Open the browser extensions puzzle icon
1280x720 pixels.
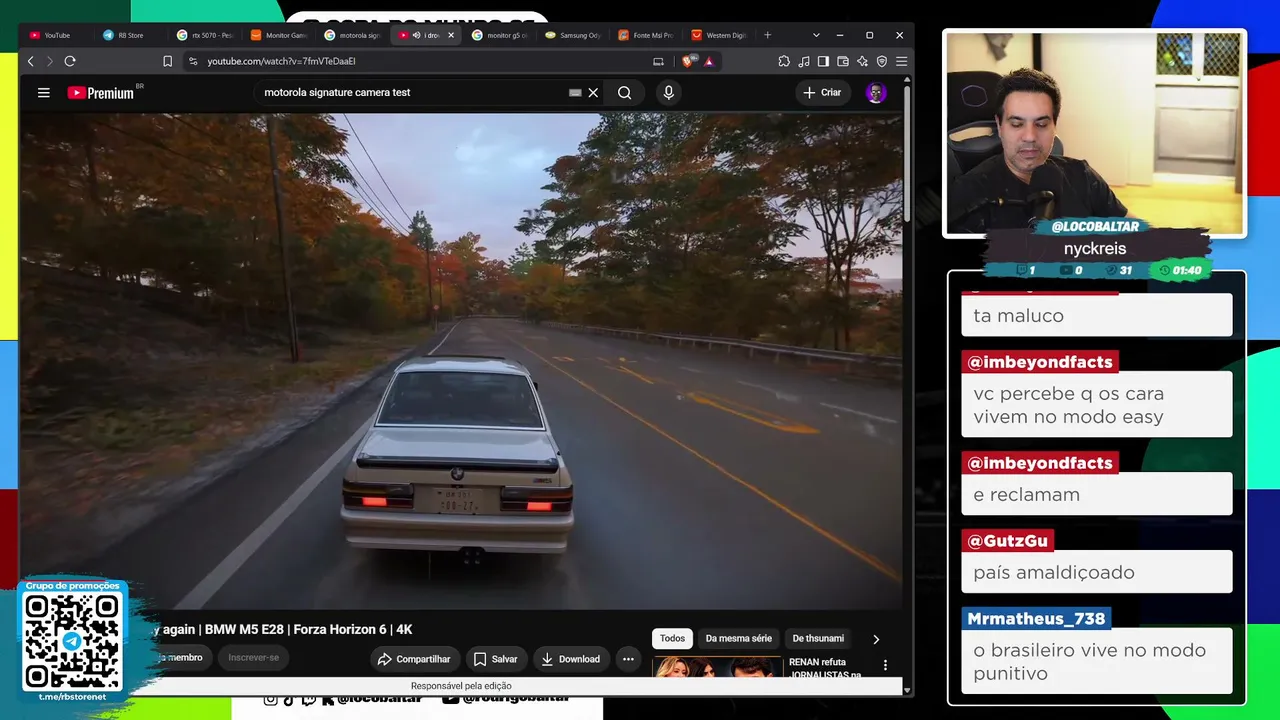[x=784, y=61]
